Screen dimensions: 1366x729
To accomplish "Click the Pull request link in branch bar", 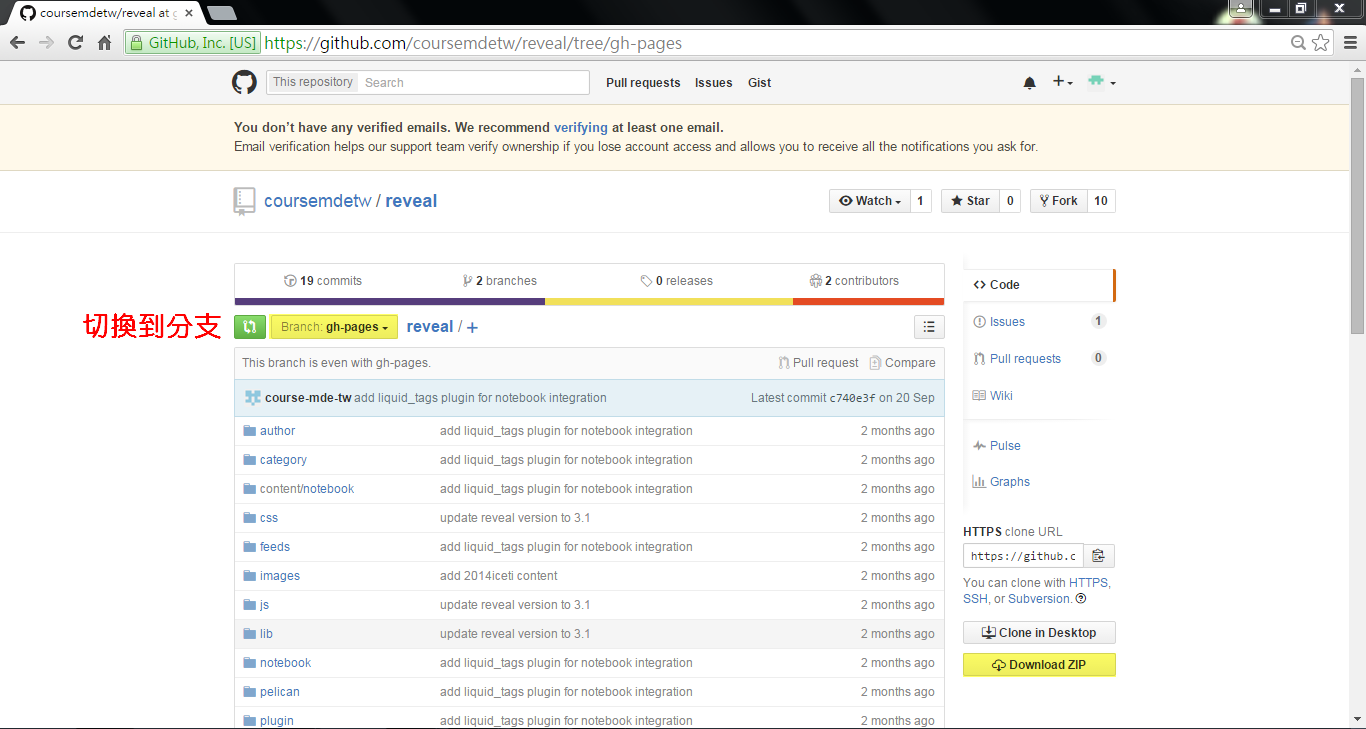I will point(818,363).
